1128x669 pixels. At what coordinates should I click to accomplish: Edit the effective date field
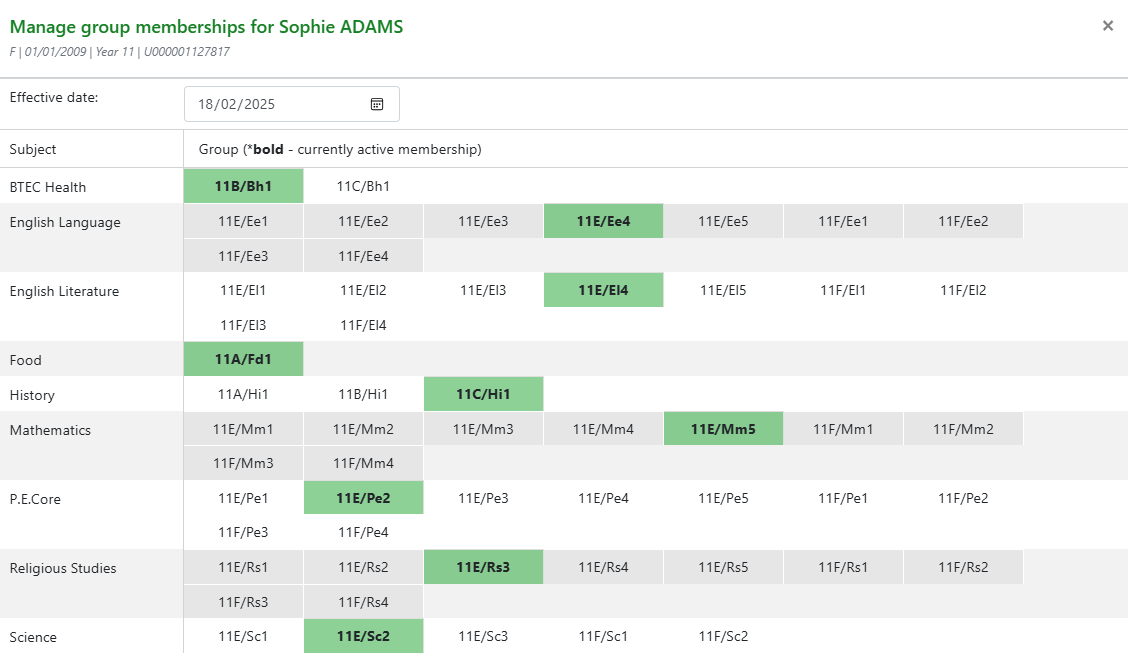[x=292, y=104]
